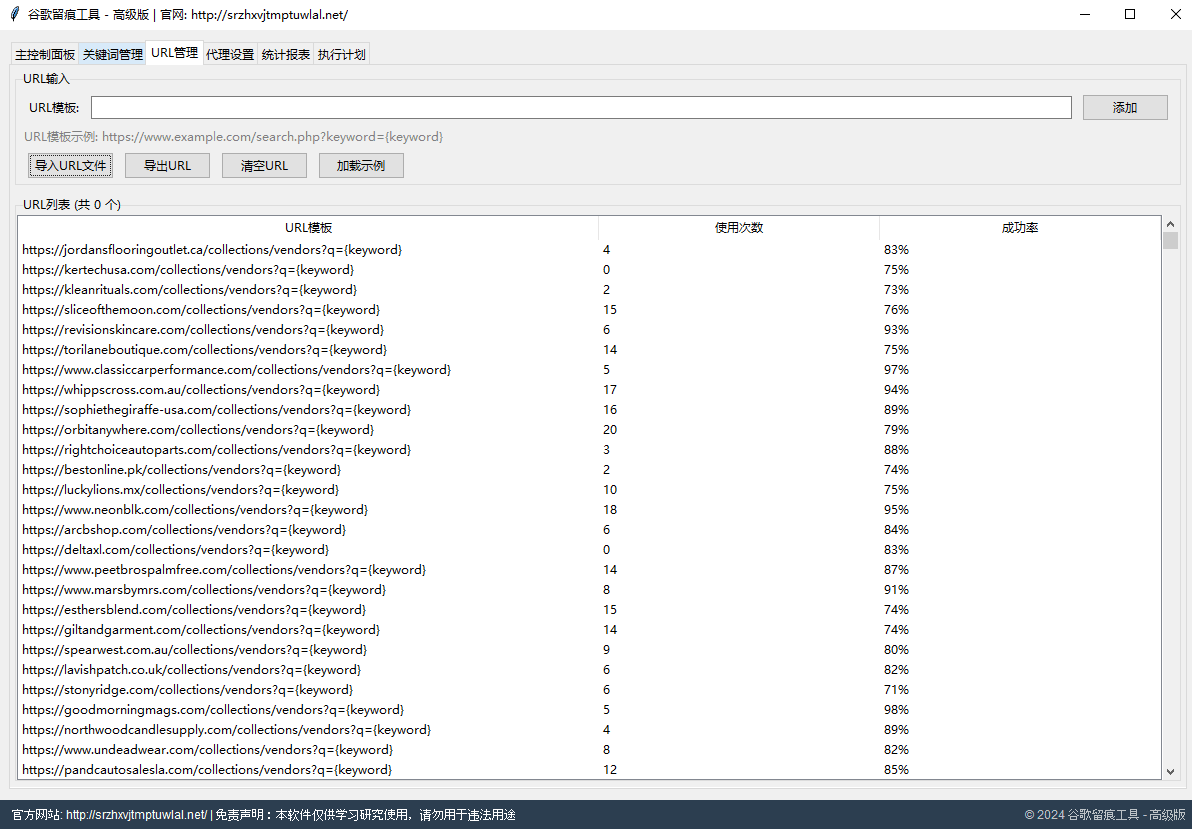Go to the 统计报表 tab
1192x829 pixels.
pyautogui.click(x=286, y=55)
